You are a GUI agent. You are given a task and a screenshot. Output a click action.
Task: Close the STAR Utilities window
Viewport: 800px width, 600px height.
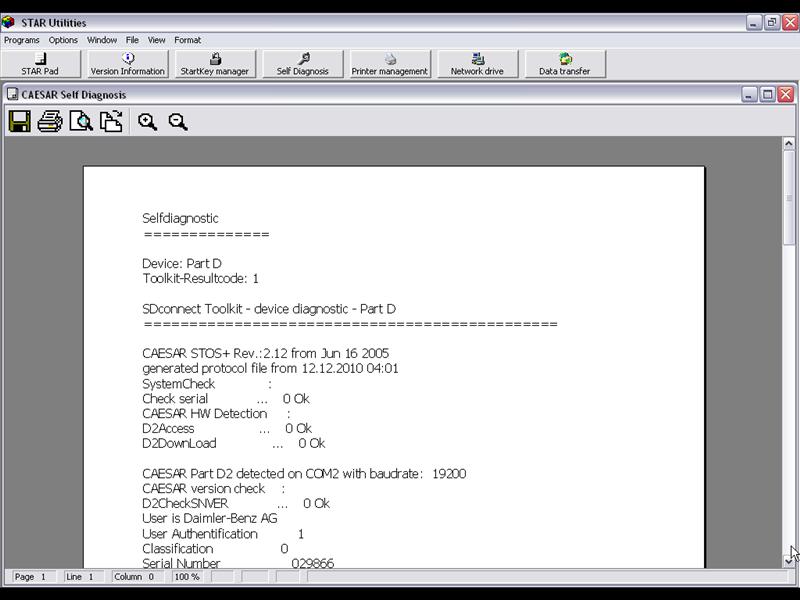tap(790, 22)
